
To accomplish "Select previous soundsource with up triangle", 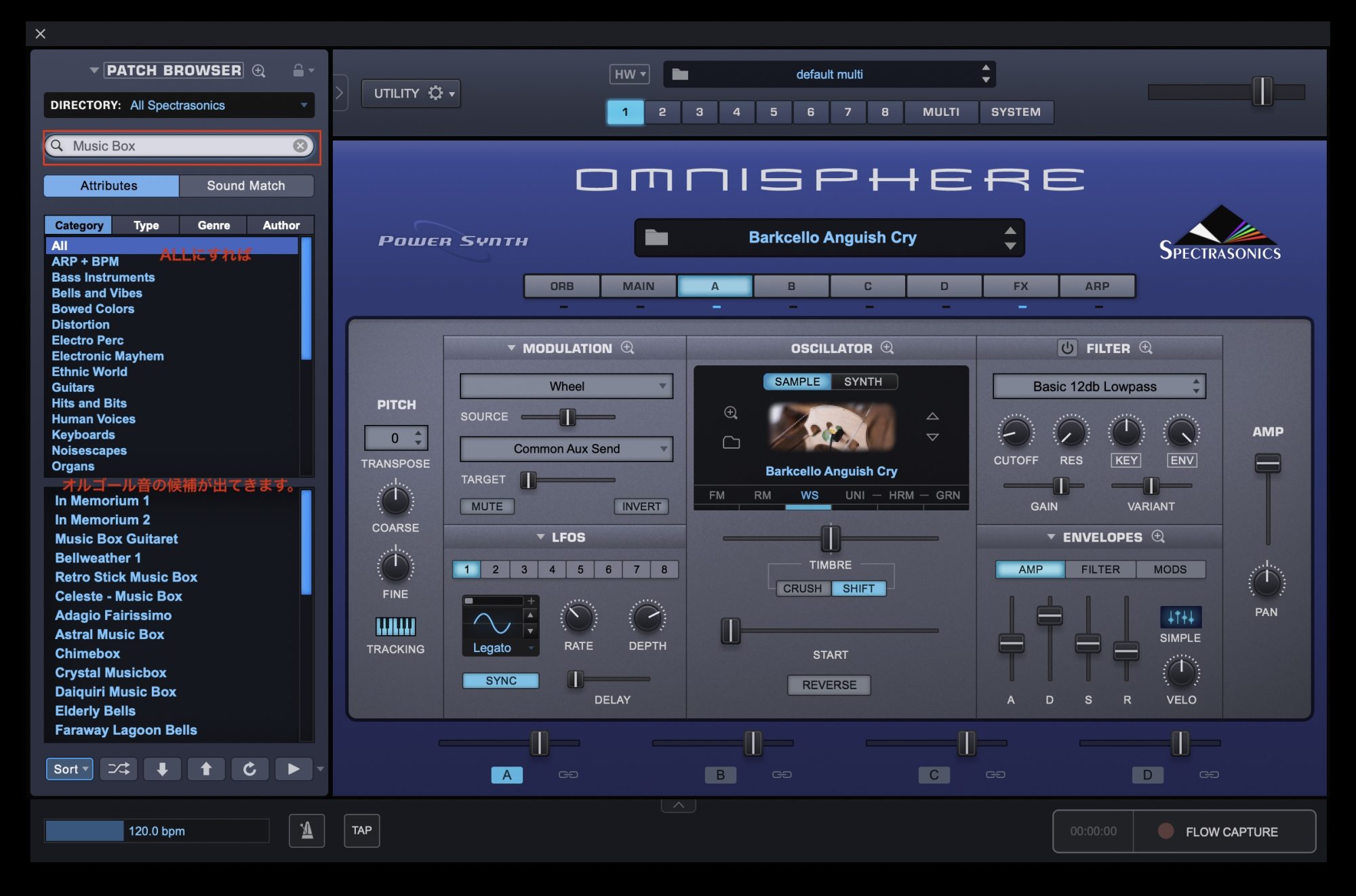I will coord(933,416).
